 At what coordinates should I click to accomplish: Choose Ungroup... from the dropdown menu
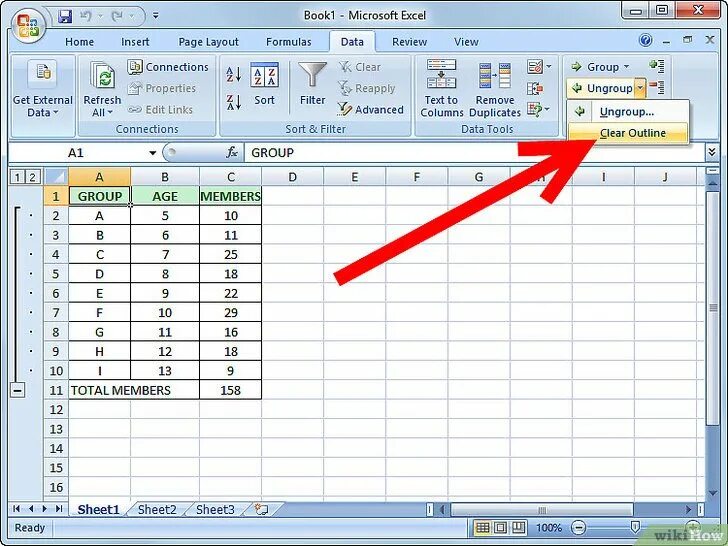click(x=628, y=111)
